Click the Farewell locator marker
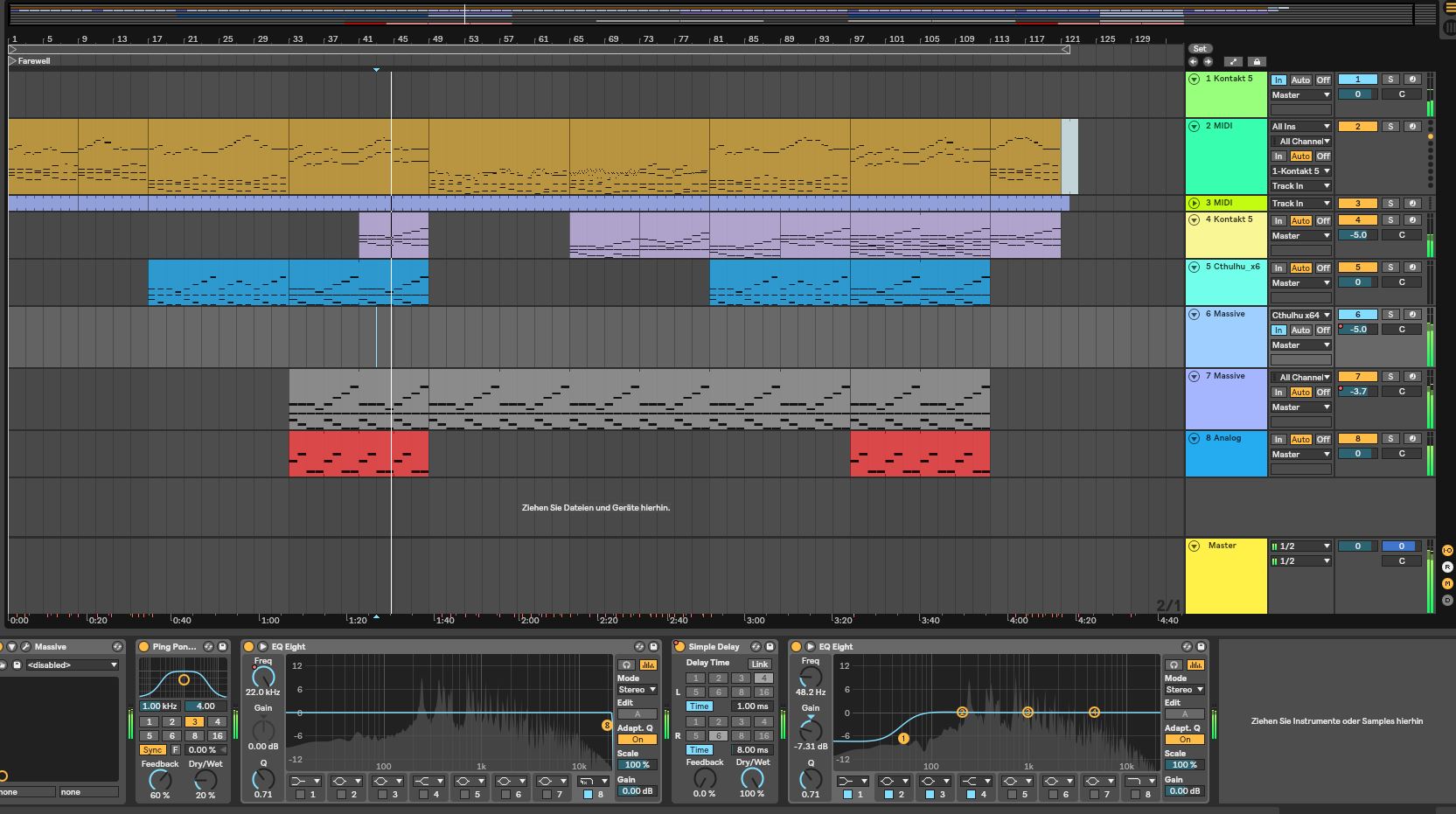Screen dimensions: 1456x814 pos(12,61)
